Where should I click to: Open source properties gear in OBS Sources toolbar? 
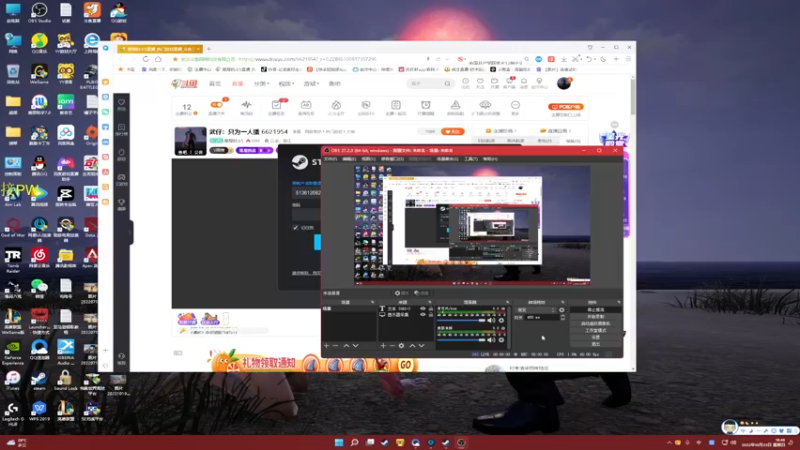(x=402, y=346)
